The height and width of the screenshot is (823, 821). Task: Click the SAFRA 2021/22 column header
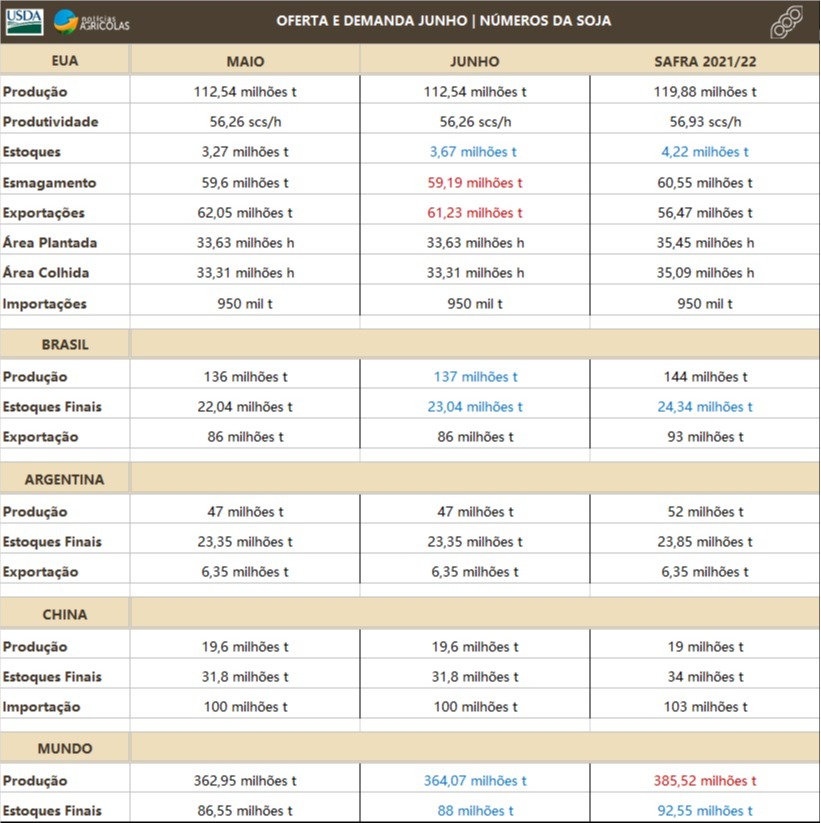(704, 61)
